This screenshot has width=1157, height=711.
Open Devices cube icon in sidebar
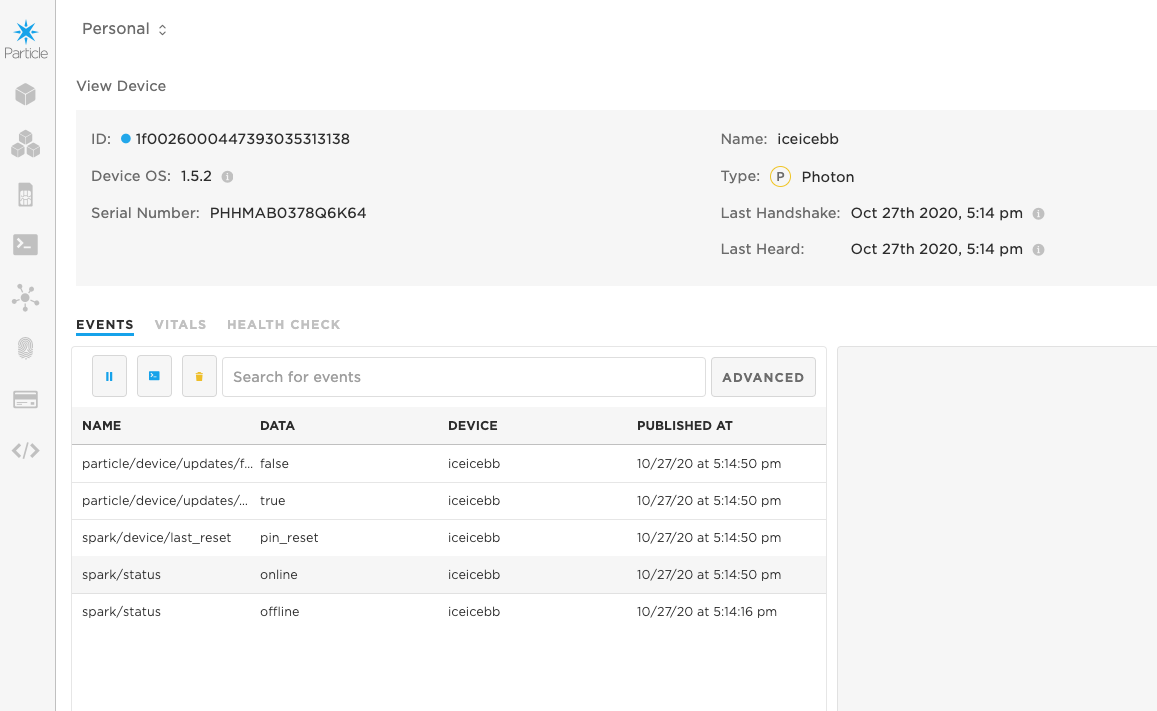(26, 94)
